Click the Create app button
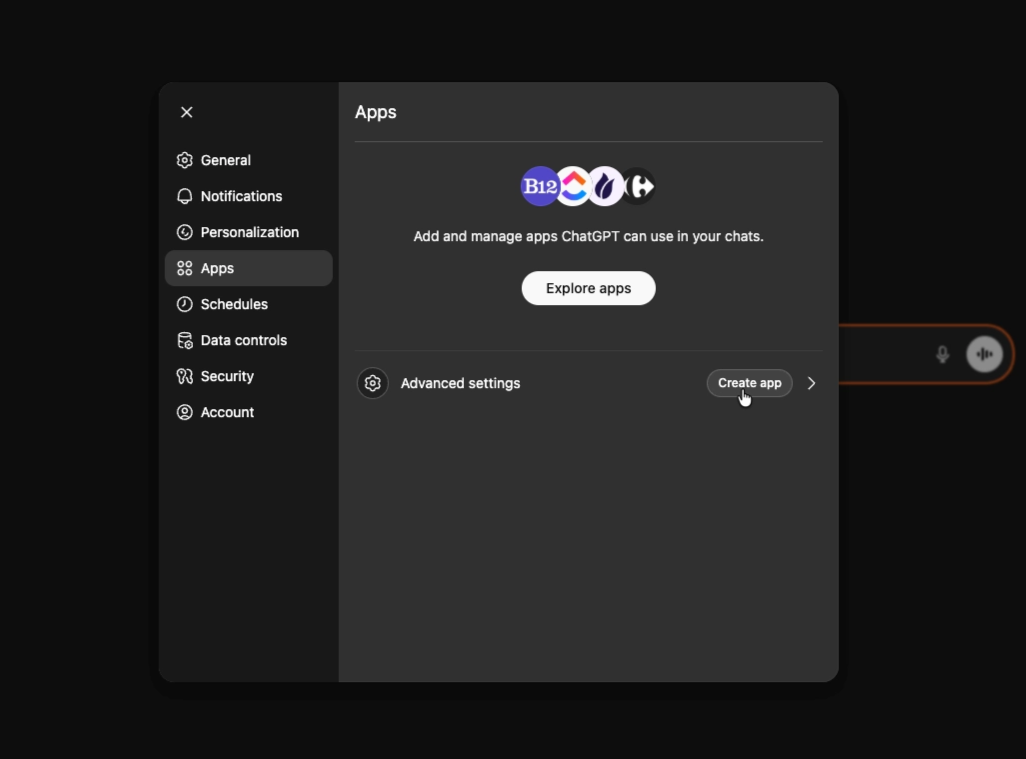 (x=749, y=383)
